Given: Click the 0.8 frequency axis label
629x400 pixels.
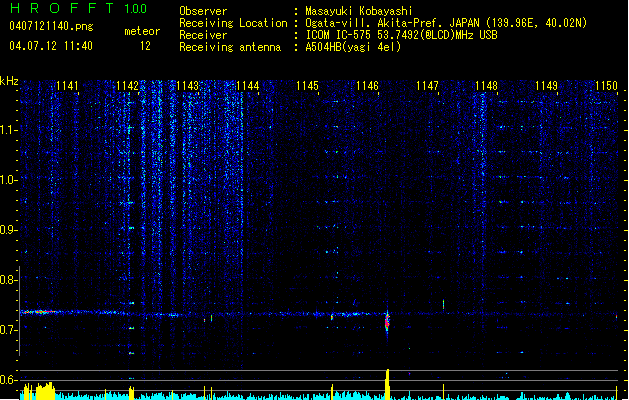Looking at the screenshot, I should click(x=8, y=280).
